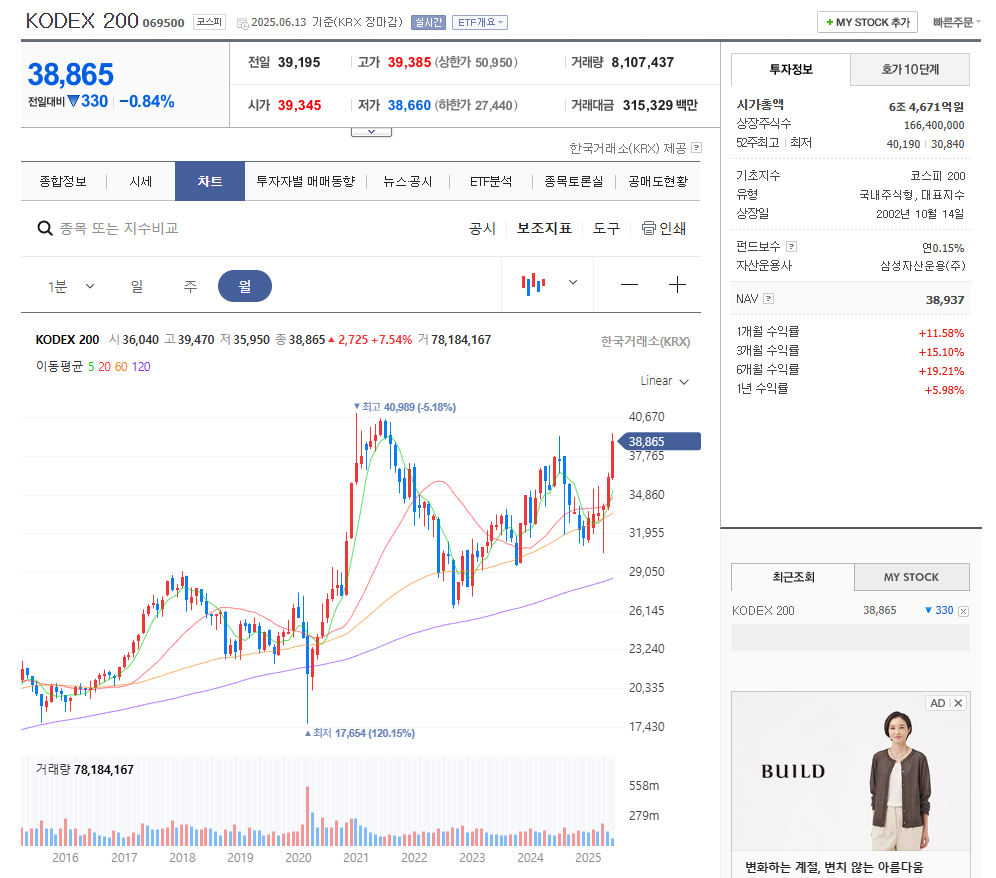
Task: Open 종목토론실 tab
Action: 574,182
